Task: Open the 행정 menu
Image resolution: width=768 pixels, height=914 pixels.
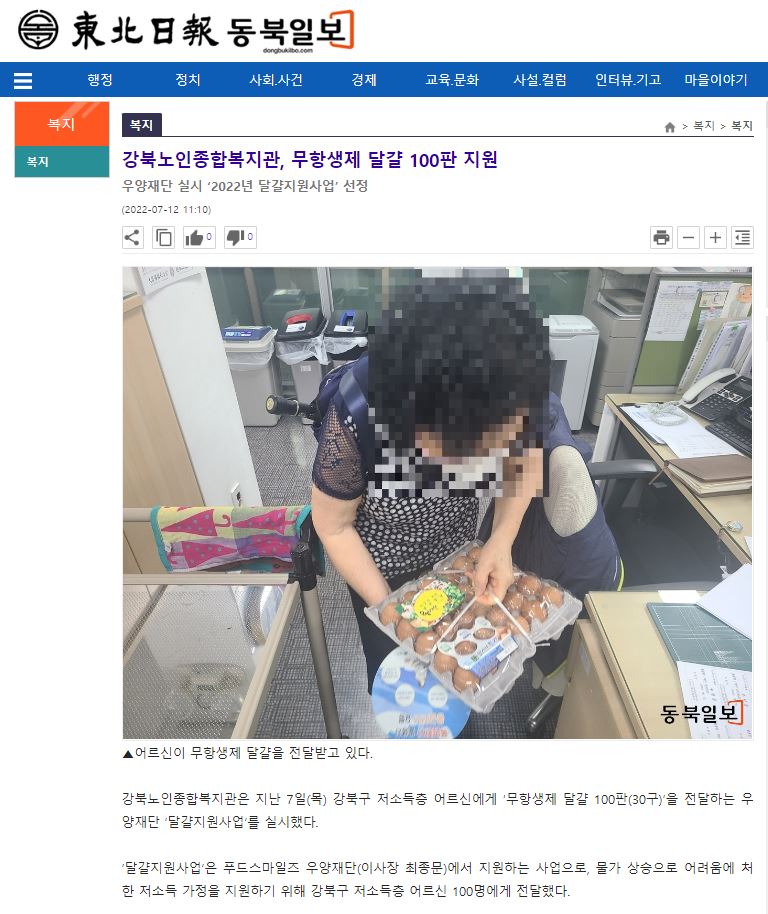Action: pyautogui.click(x=100, y=80)
